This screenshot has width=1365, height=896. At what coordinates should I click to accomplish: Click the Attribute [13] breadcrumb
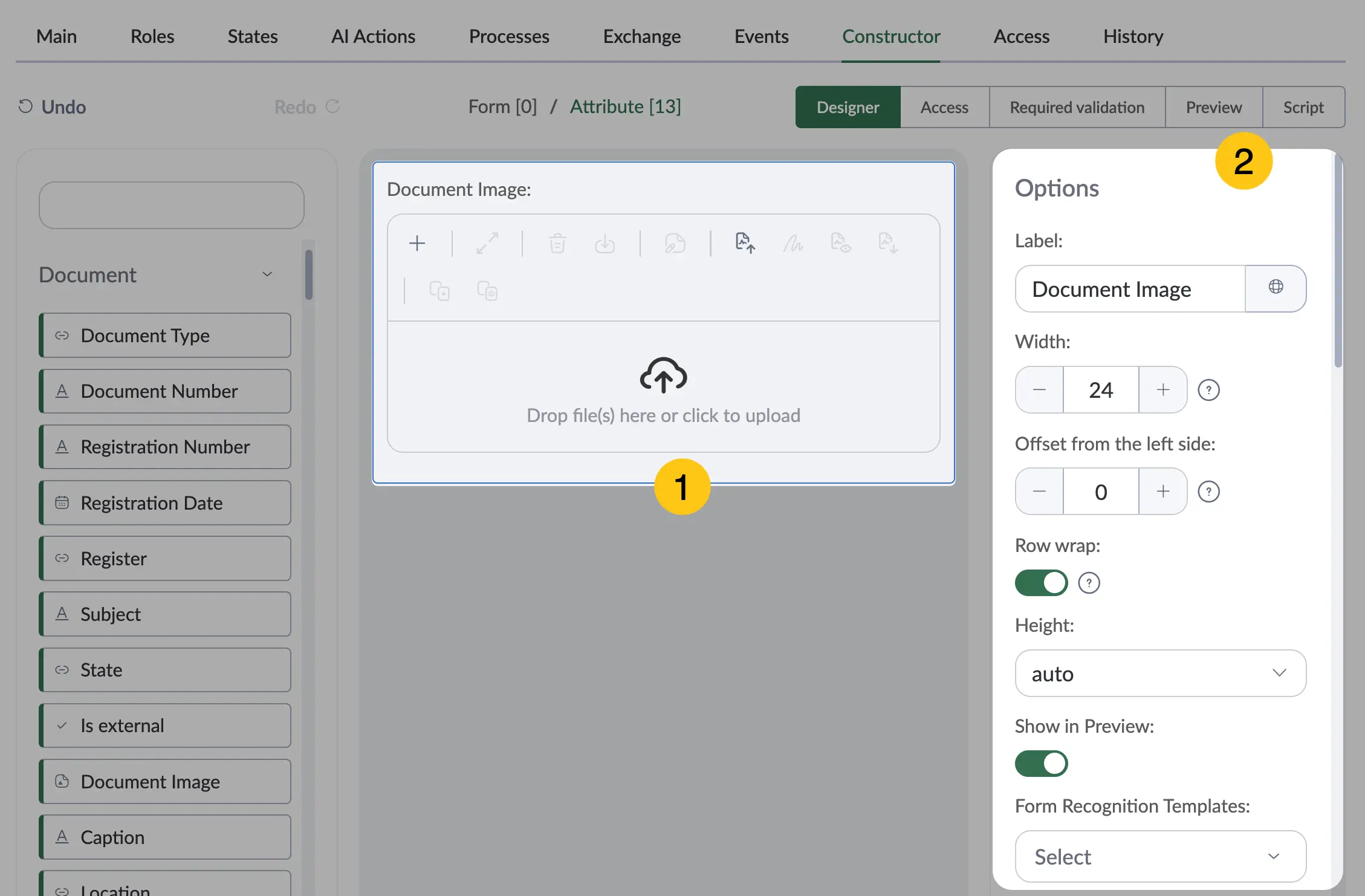626,106
